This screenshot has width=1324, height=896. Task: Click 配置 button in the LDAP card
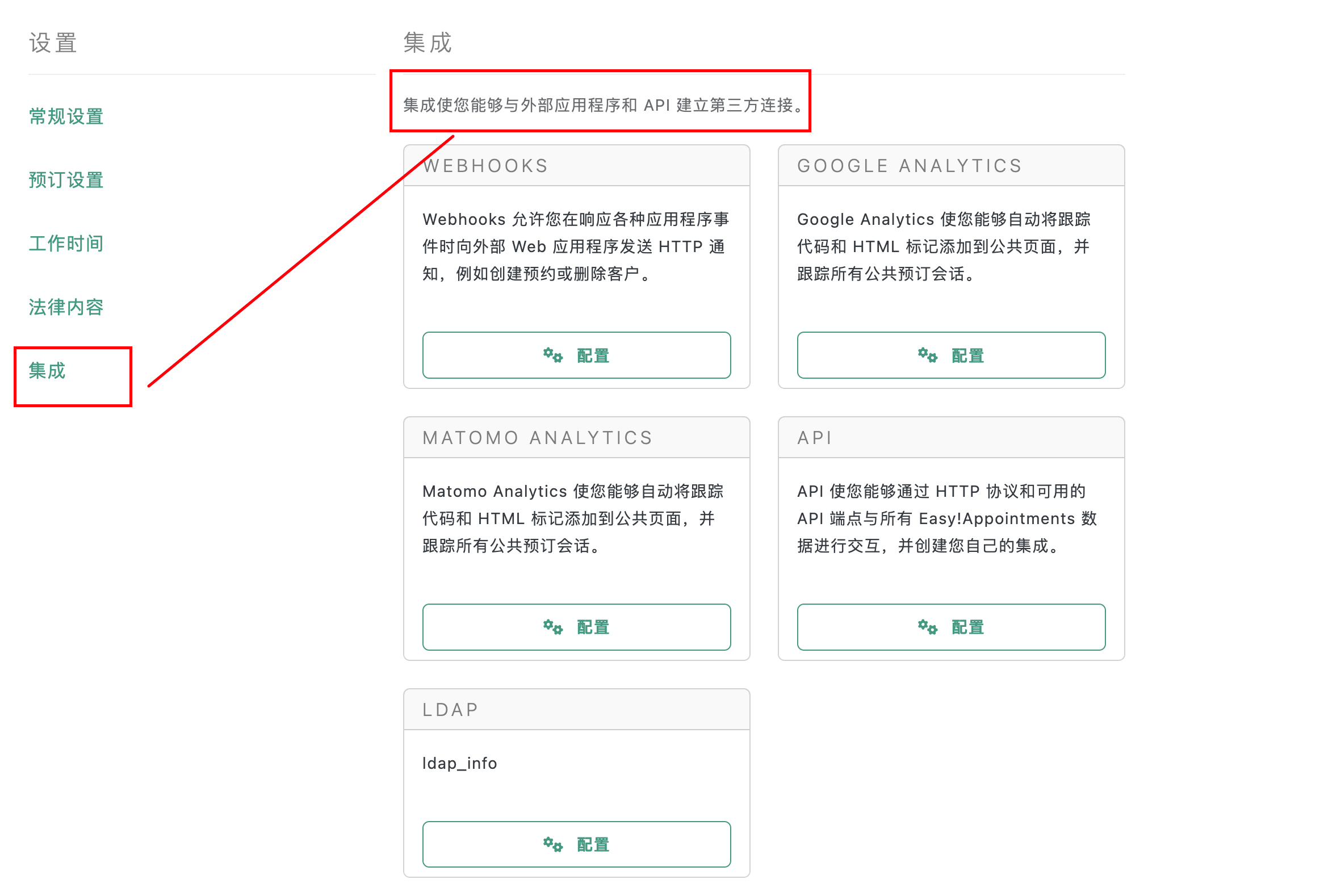(576, 844)
